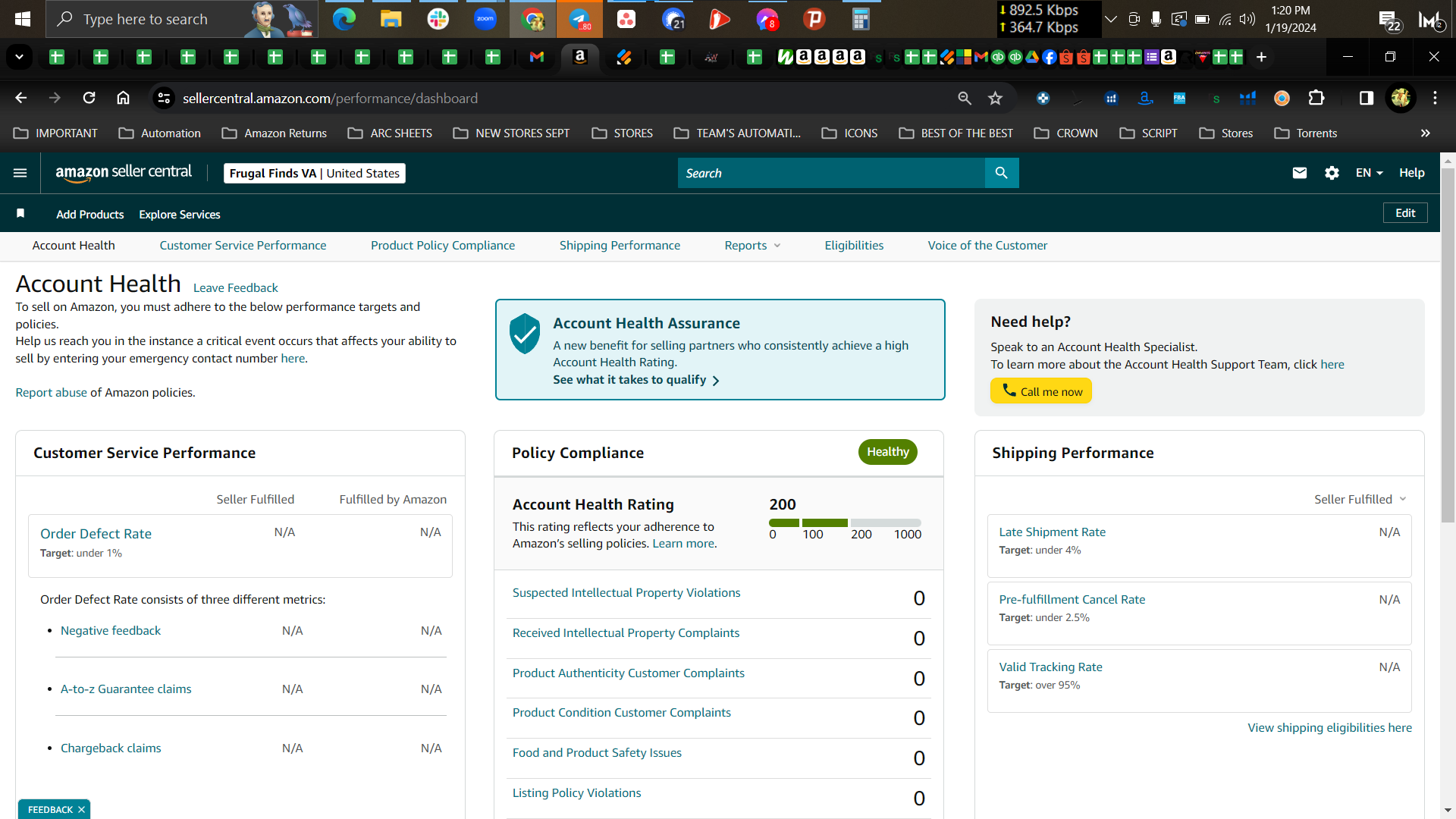Switch to Shipping Performance tab

(620, 245)
